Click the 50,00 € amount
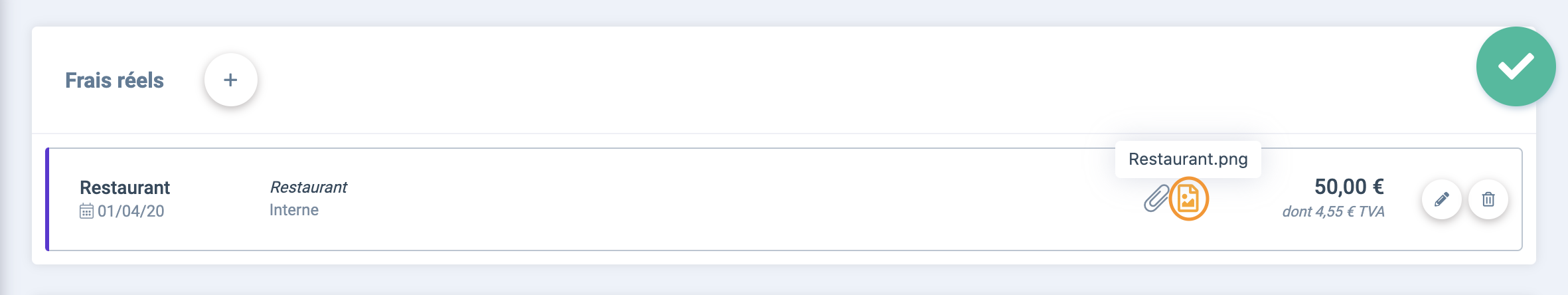1568x295 pixels. coord(1349,187)
